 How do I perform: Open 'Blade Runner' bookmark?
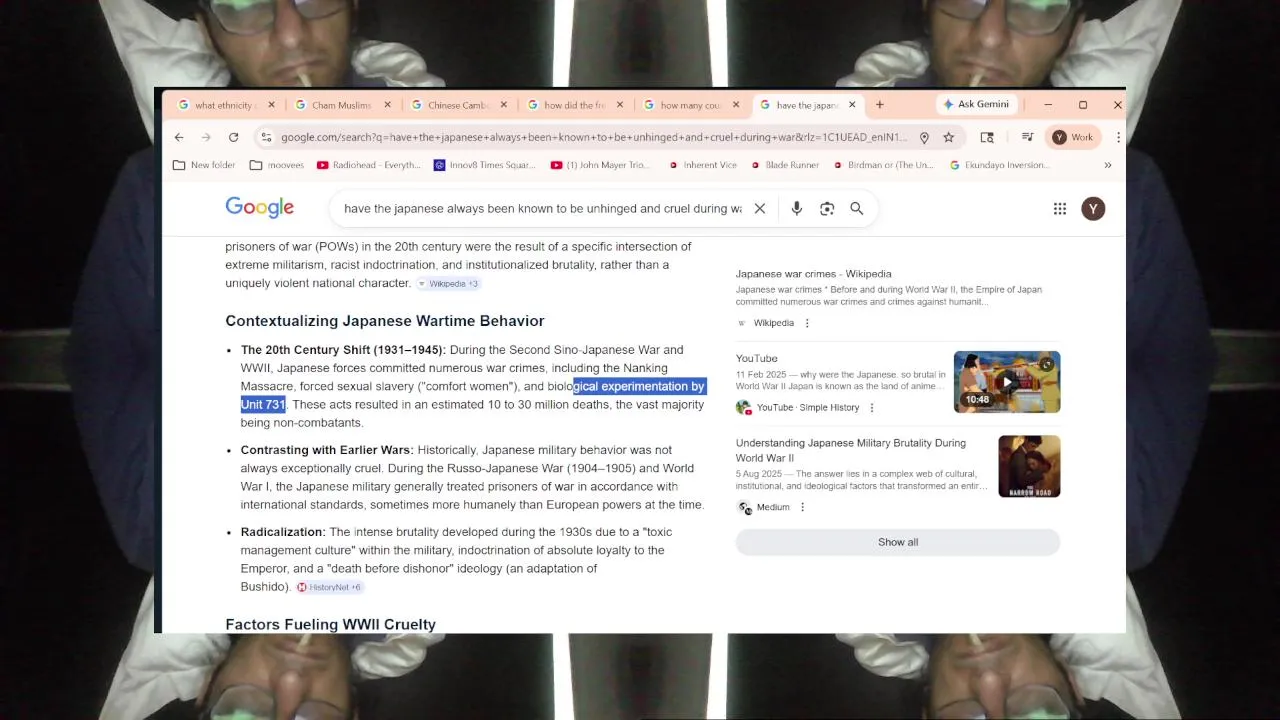[783, 165]
